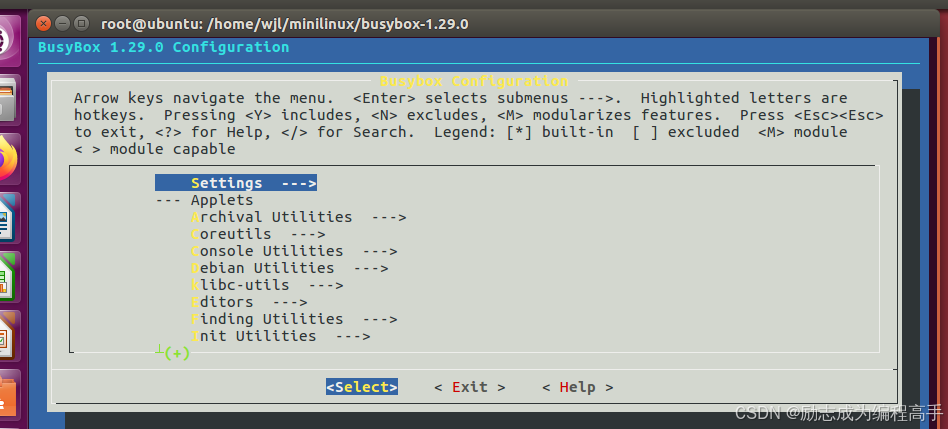Viewport: 948px width, 429px height.
Task: Click the yellow 'Busybox Configuration' dialog title
Action: click(474, 80)
